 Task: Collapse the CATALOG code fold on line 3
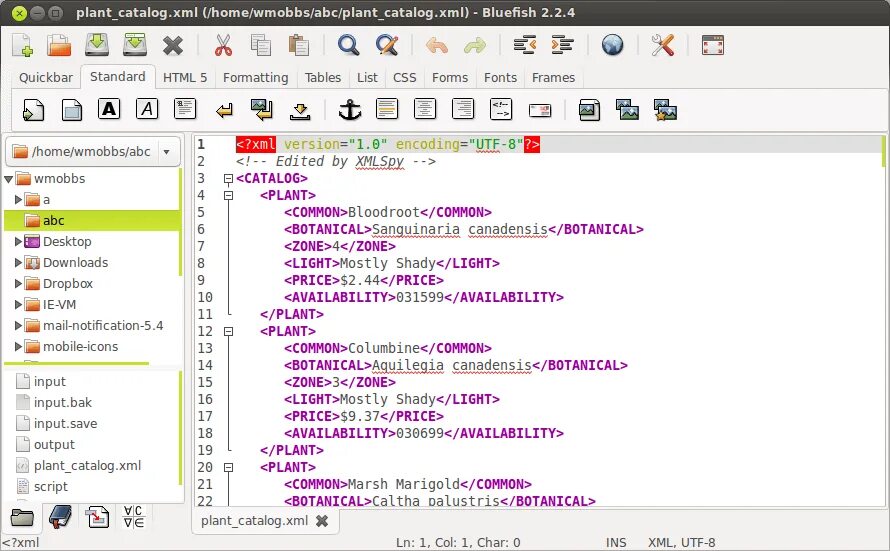pos(228,179)
